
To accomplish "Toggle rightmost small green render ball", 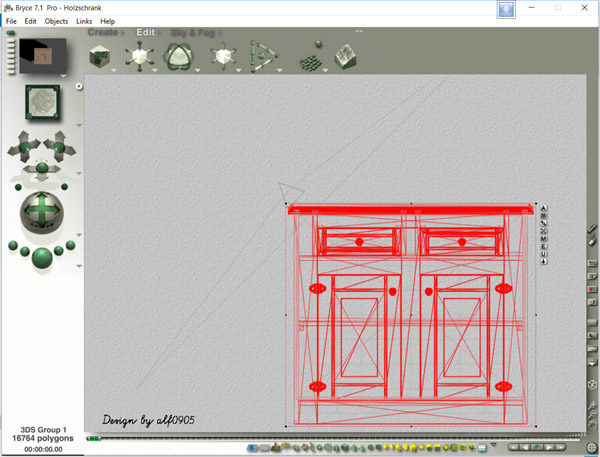I will click(x=70, y=245).
